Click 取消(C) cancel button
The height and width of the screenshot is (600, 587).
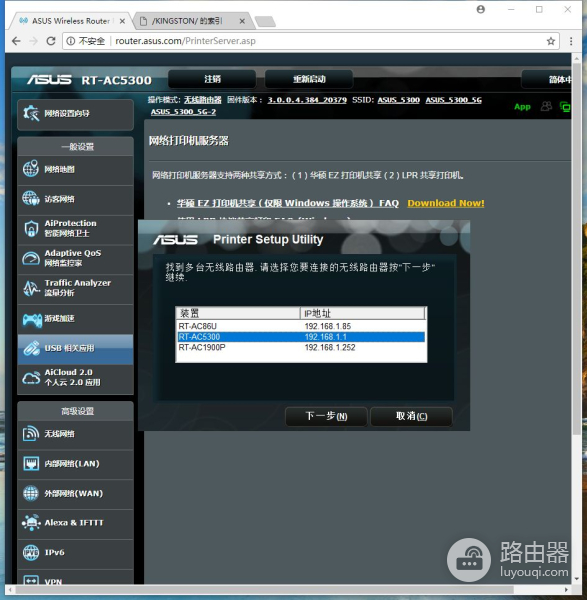point(411,416)
